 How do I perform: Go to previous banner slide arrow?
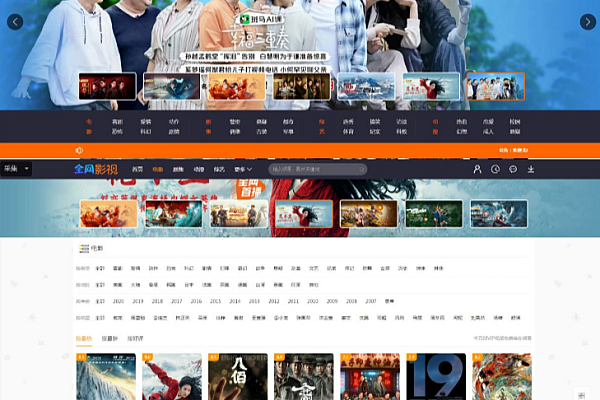15,22
